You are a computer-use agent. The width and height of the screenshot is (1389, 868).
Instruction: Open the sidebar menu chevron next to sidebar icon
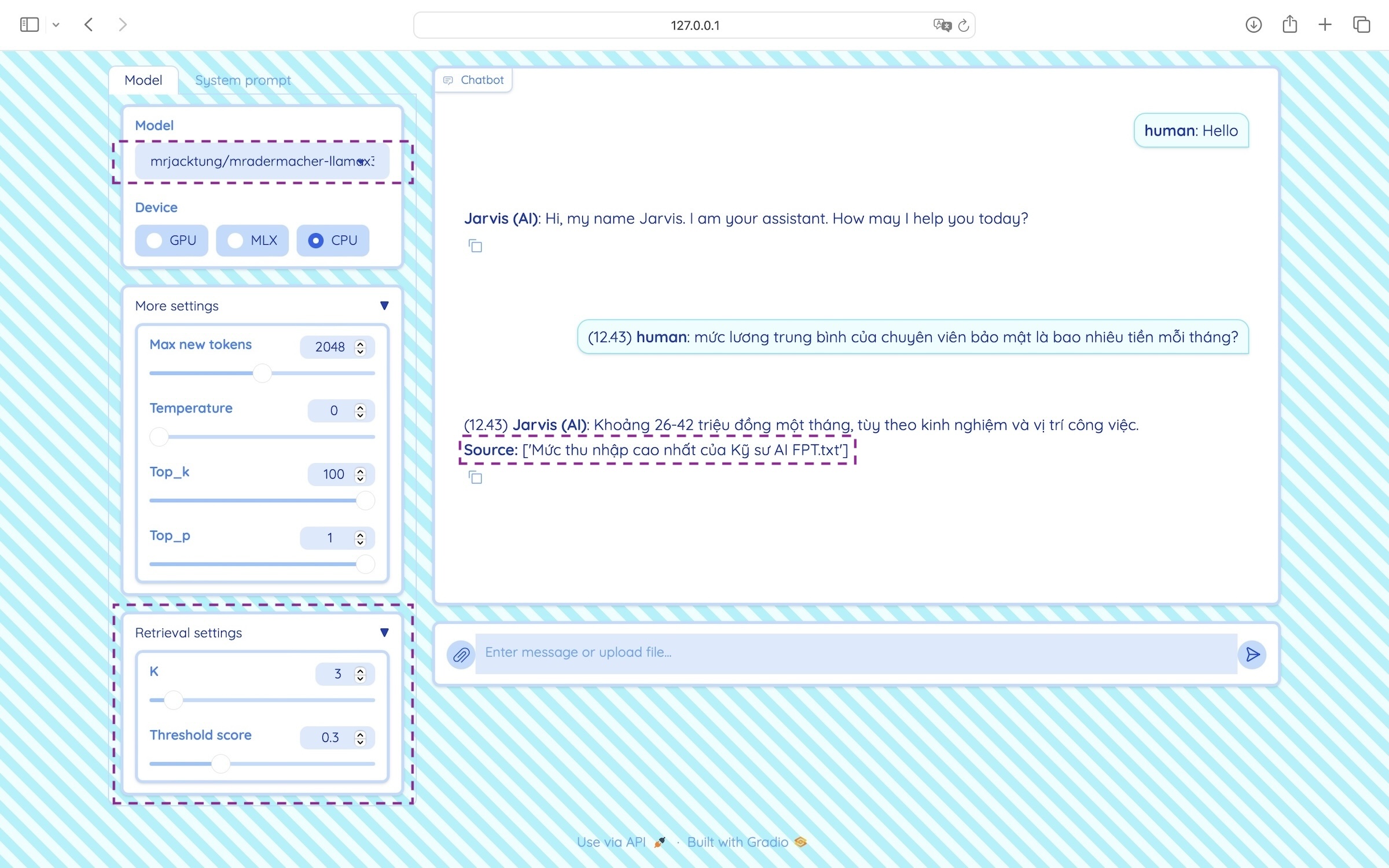pos(56,25)
